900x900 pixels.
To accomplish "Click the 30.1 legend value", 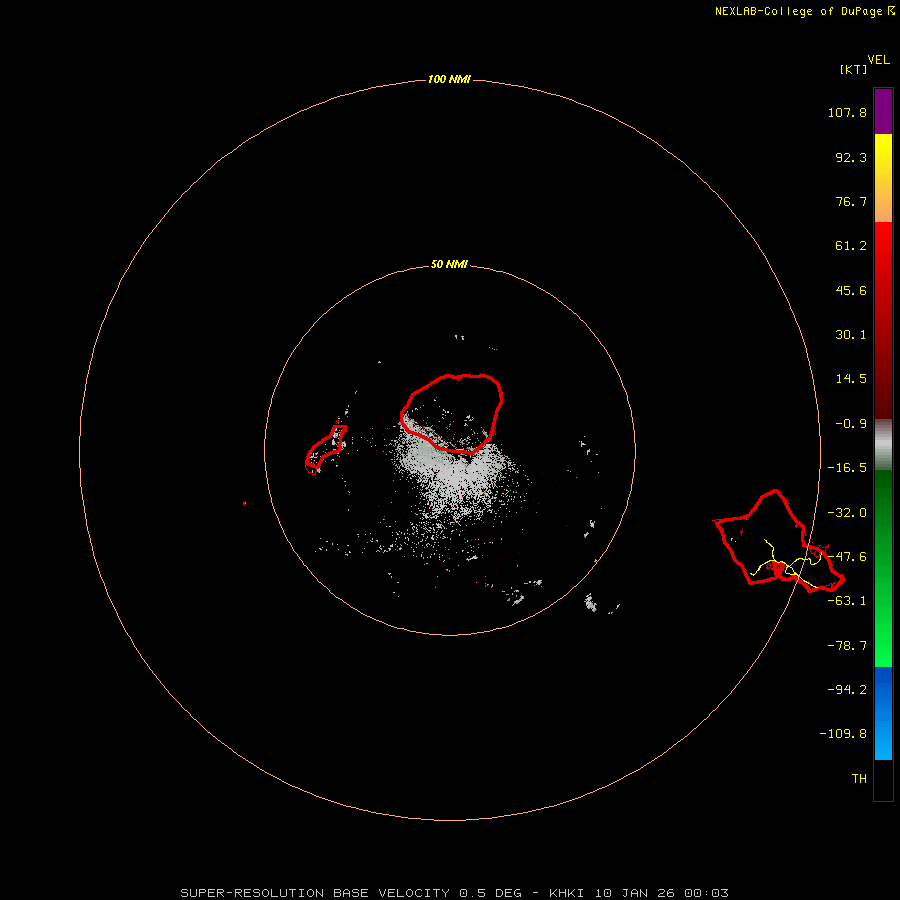I will 851,335.
